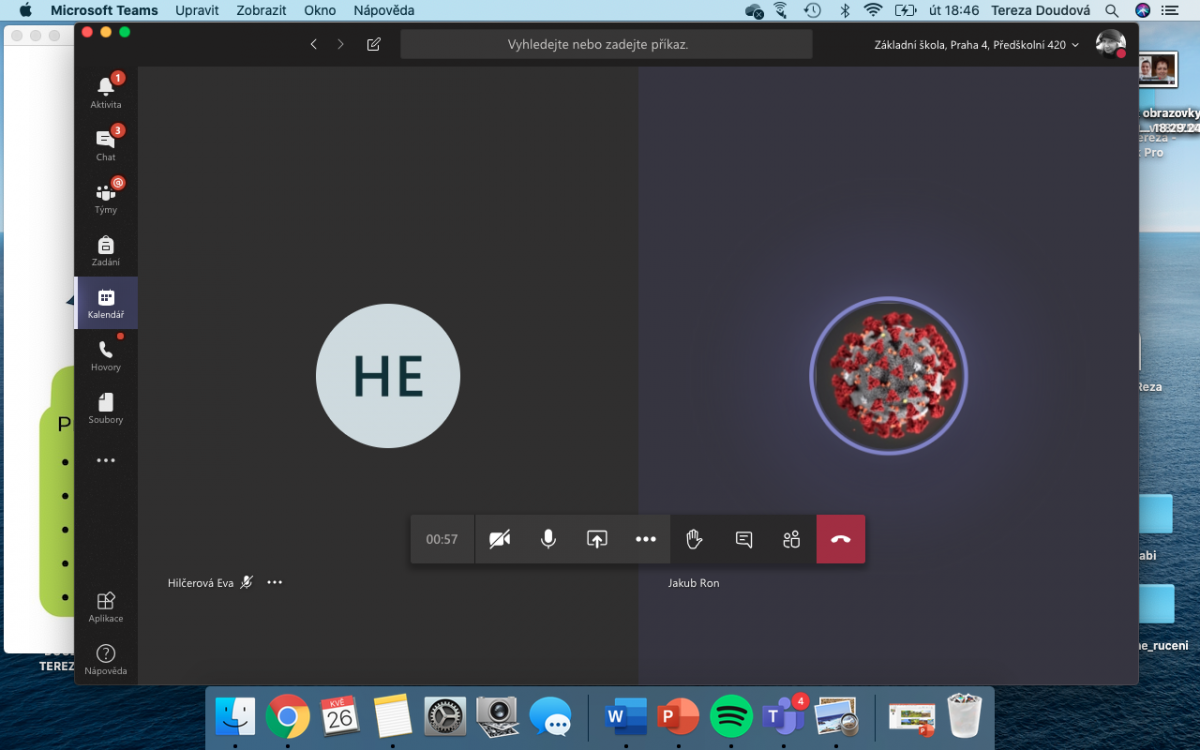The image size is (1200, 750).
Task: Share your screen in the call
Action: [597, 539]
